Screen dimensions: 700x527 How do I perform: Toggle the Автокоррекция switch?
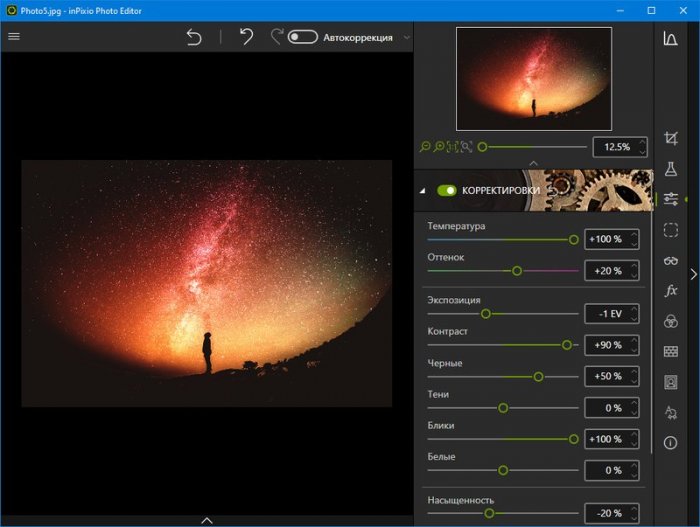point(302,37)
